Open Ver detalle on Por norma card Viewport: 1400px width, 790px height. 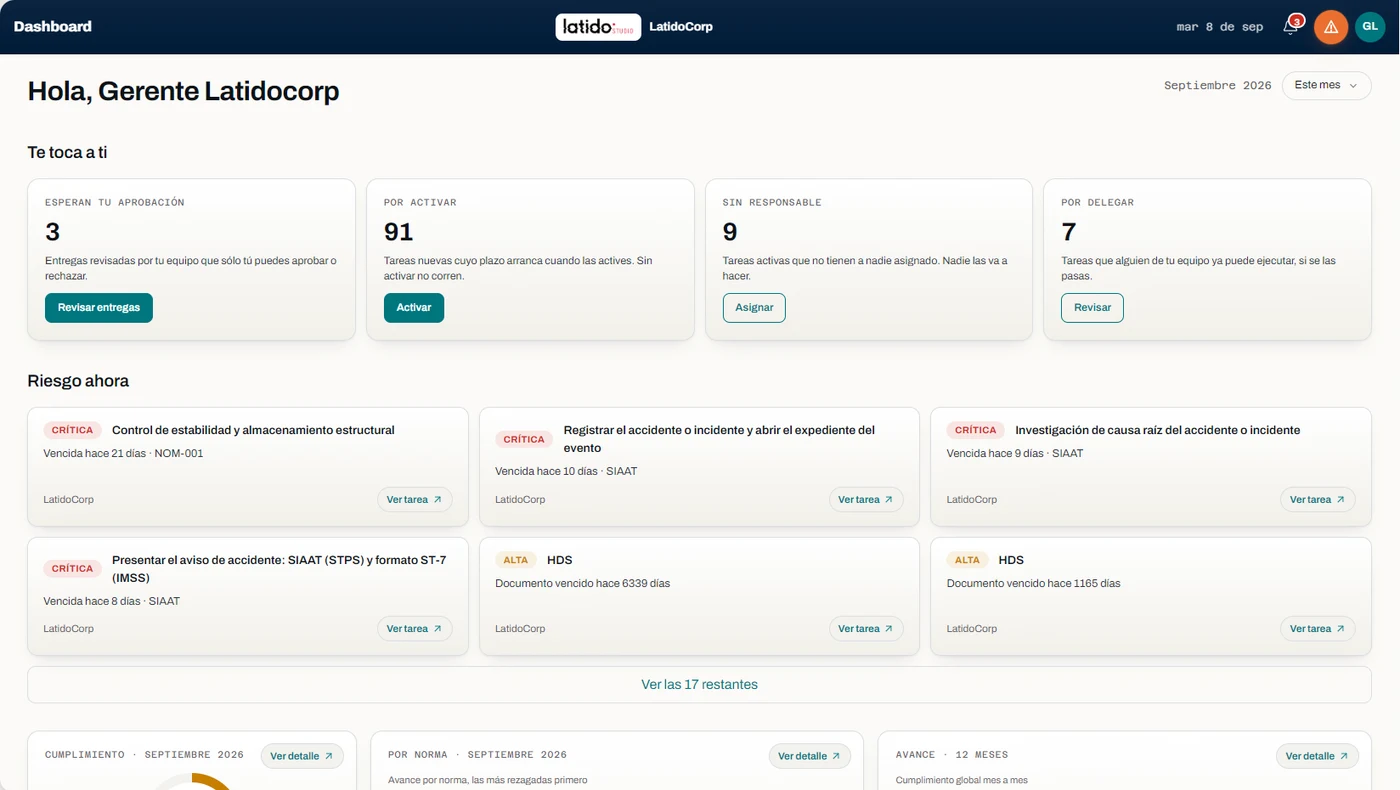810,756
